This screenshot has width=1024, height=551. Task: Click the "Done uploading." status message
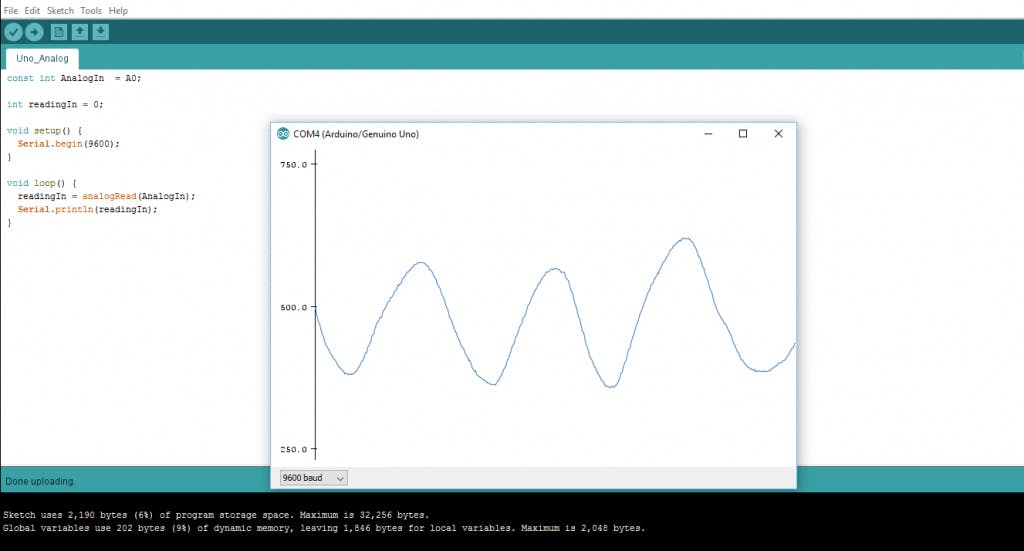click(x=40, y=481)
